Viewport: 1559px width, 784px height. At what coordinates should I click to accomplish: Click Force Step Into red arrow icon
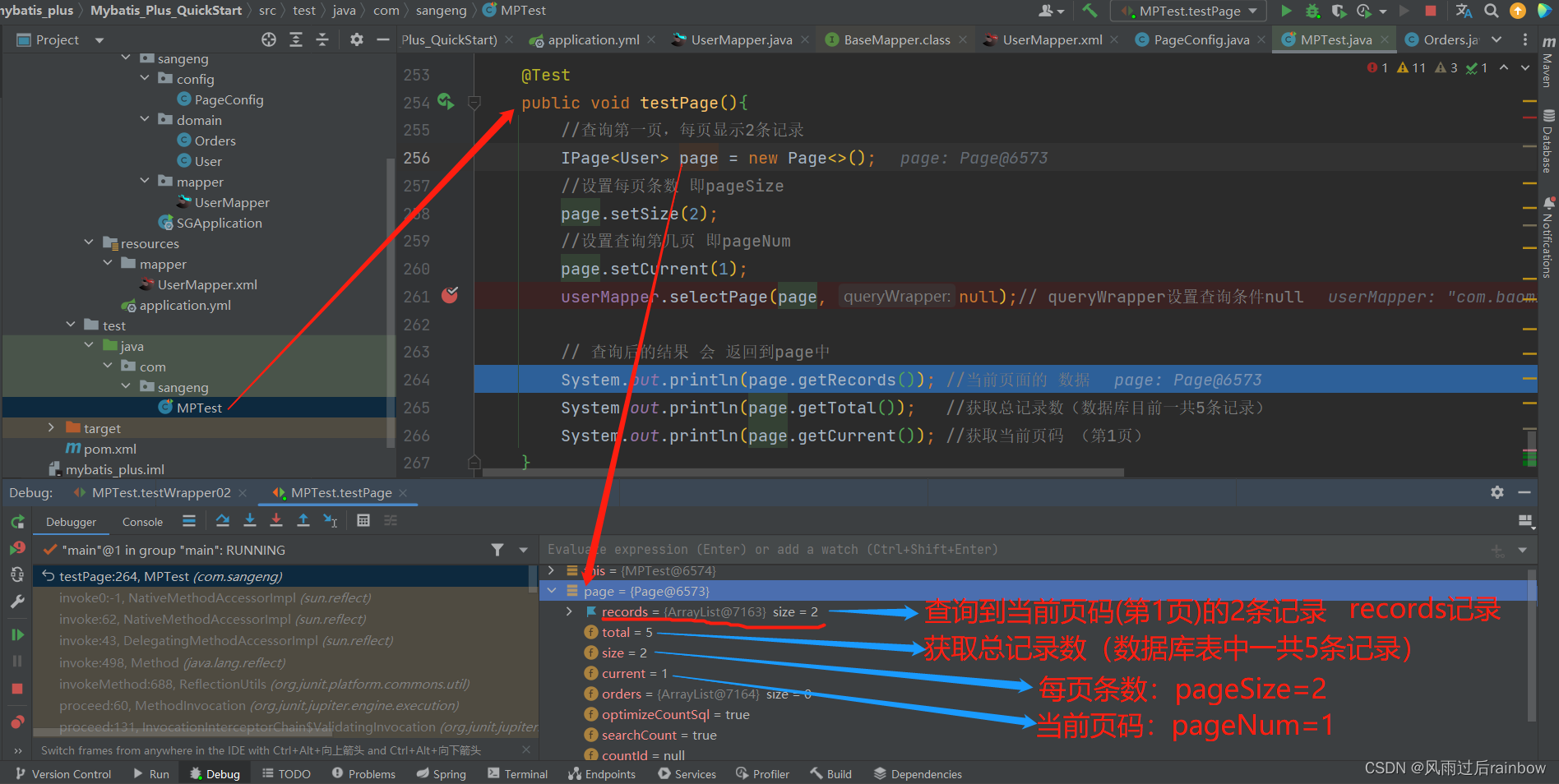[276, 520]
